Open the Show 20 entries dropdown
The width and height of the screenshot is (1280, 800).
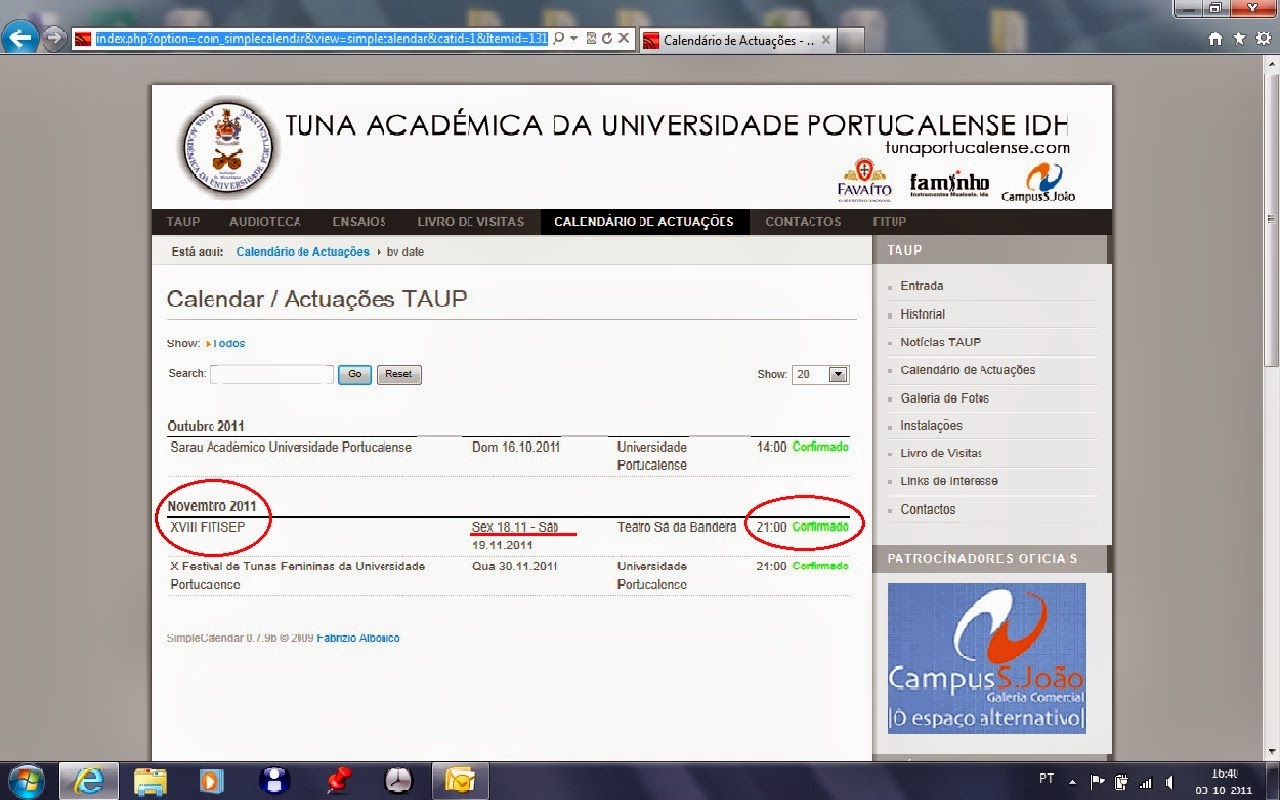coord(820,374)
